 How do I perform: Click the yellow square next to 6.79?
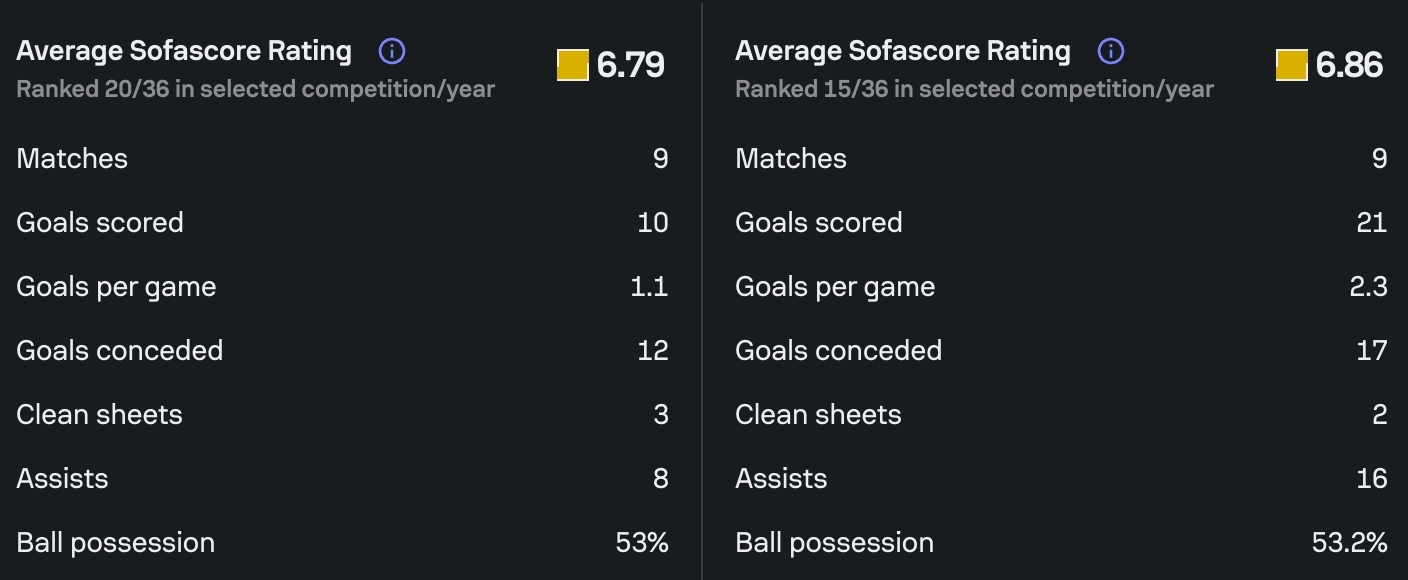573,65
